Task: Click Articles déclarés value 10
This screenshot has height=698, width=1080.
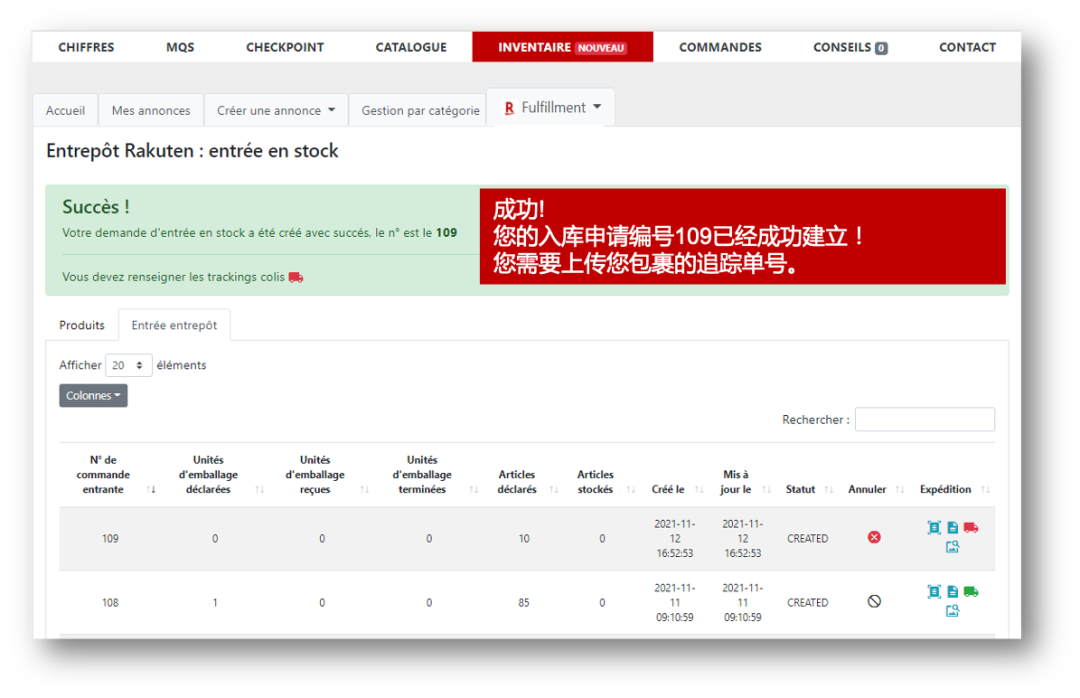Action: click(x=523, y=539)
